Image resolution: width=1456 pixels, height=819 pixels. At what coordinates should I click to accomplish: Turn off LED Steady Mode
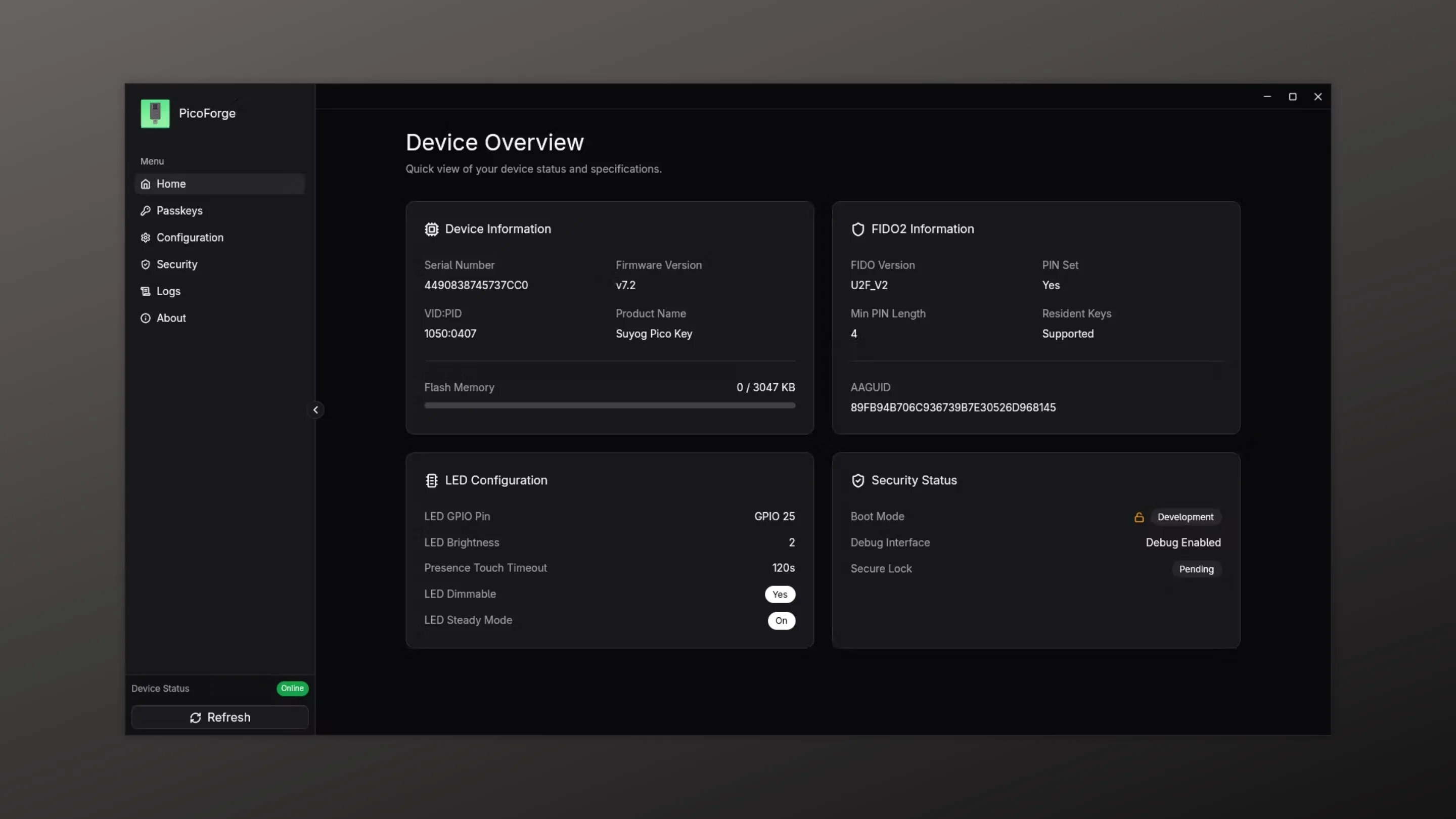(782, 621)
